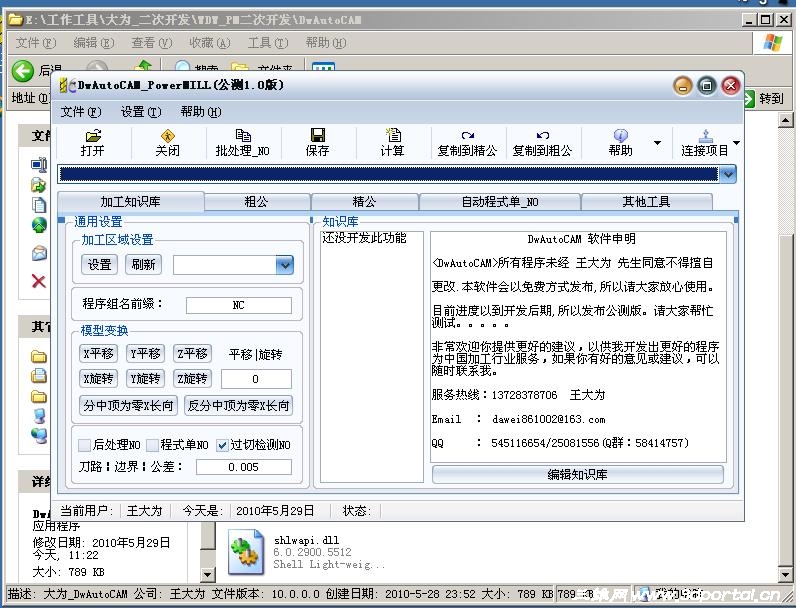Viewport: 796px width, 608px height.
Task: Open DwAutoCAM 文件(F) menu
Action: pyautogui.click(x=81, y=112)
